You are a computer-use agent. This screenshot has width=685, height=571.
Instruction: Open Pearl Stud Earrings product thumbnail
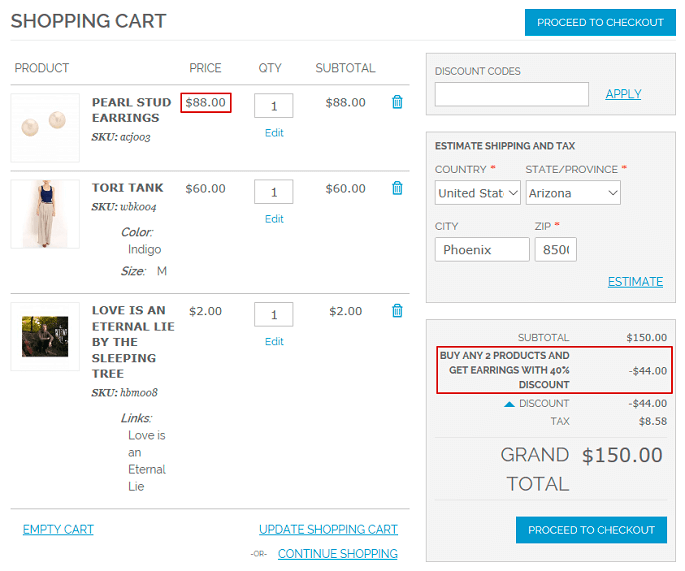coord(45,128)
